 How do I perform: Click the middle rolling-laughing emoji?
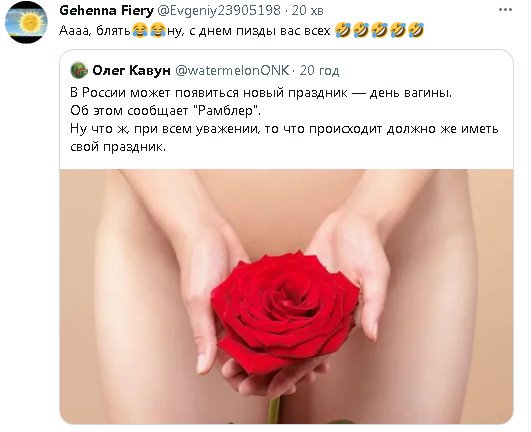point(379,30)
